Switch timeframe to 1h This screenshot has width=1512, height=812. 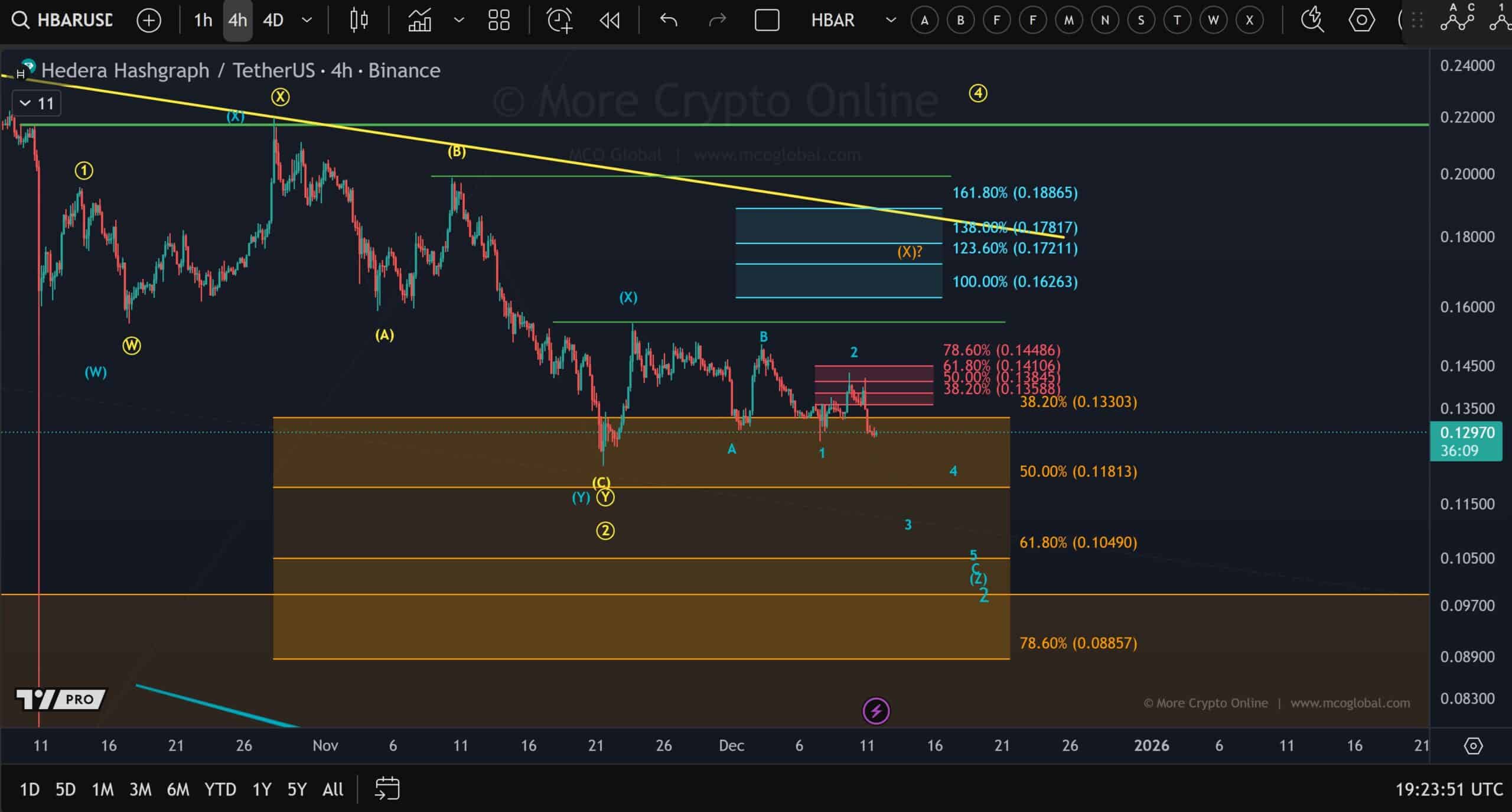pos(201,20)
